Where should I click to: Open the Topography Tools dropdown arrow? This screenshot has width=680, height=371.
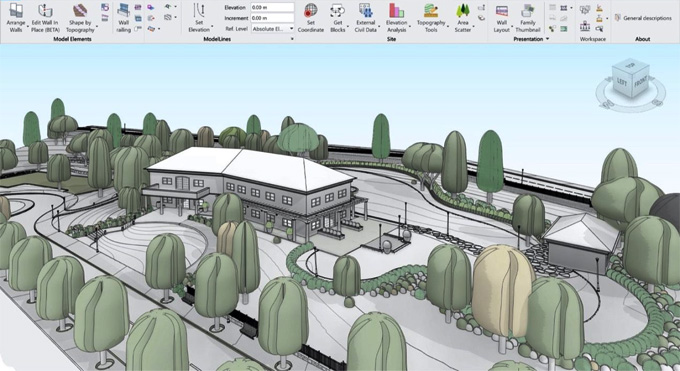tap(448, 26)
